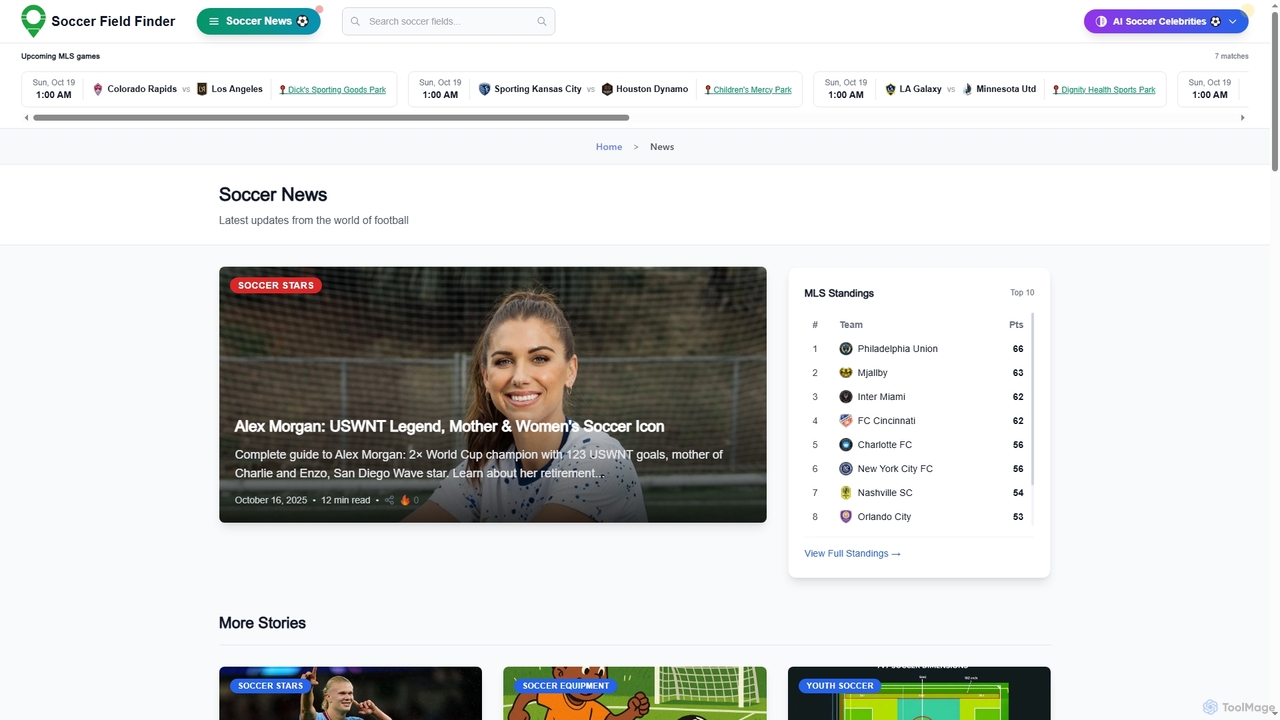Click the Inter Miami crest in standings

pyautogui.click(x=846, y=397)
